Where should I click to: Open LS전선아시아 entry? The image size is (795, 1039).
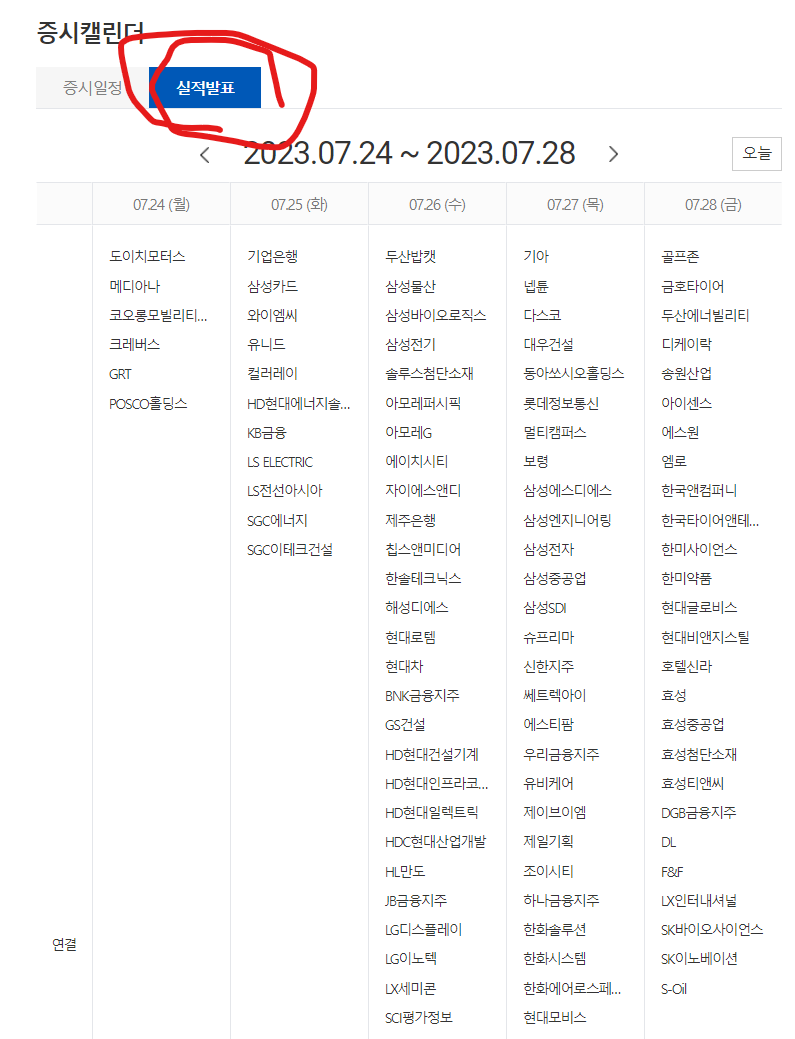coord(284,491)
